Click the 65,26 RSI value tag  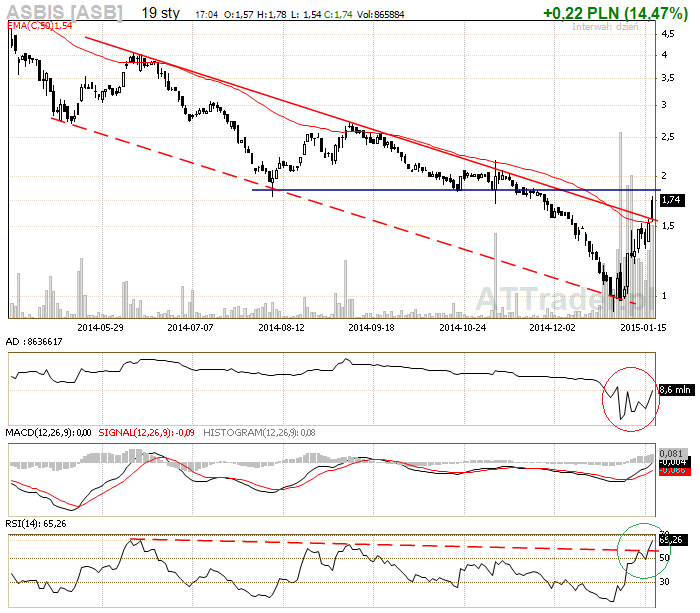pos(671,540)
